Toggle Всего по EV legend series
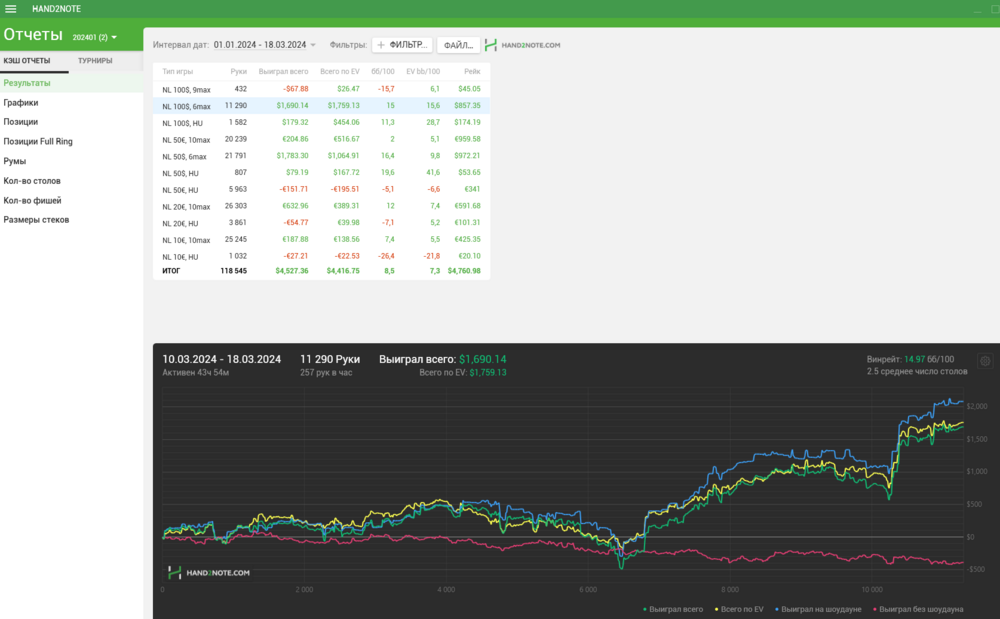Image resolution: width=1000 pixels, height=619 pixels. tap(739, 609)
